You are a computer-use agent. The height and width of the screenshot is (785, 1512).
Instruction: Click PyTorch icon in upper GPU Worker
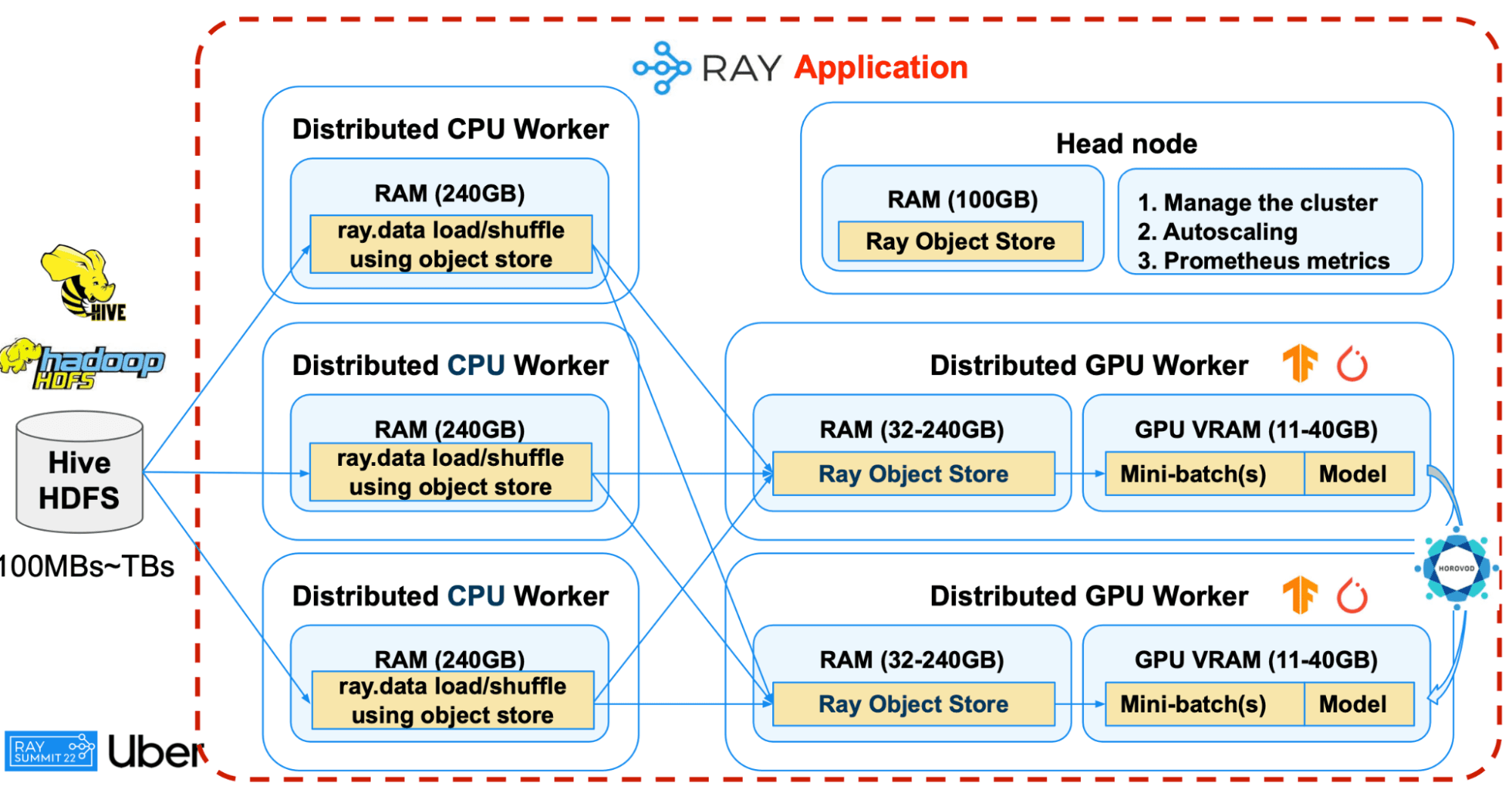1352,365
